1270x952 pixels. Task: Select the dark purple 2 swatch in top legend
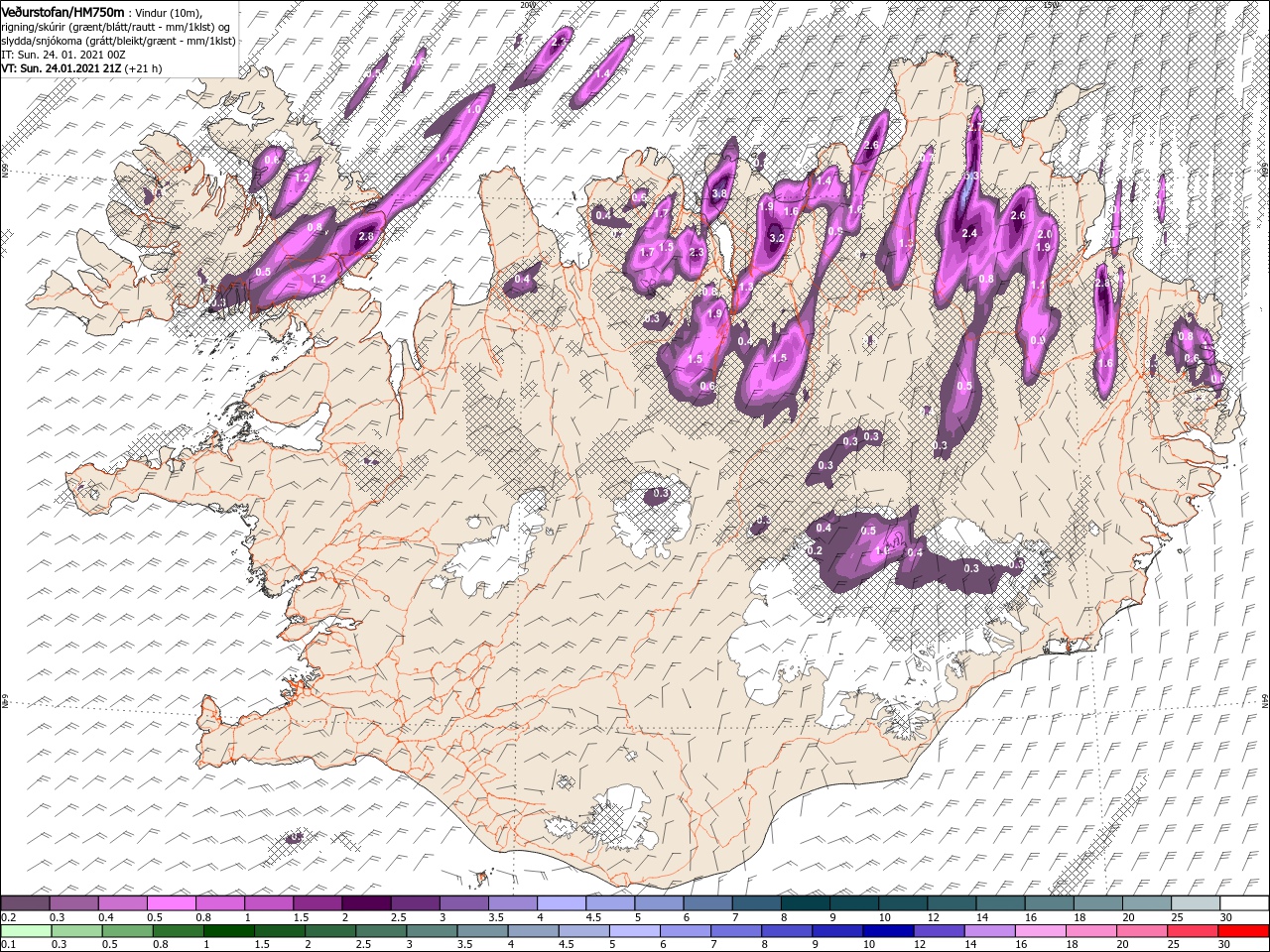click(366, 903)
